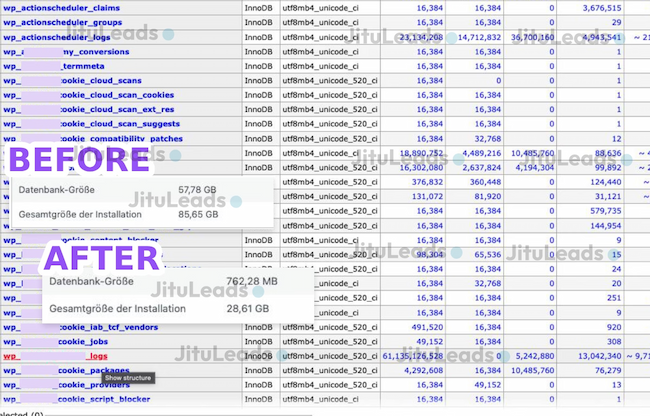The width and height of the screenshot is (650, 416).
Task: Open the cookie_script_blocker table
Action: click(77, 399)
